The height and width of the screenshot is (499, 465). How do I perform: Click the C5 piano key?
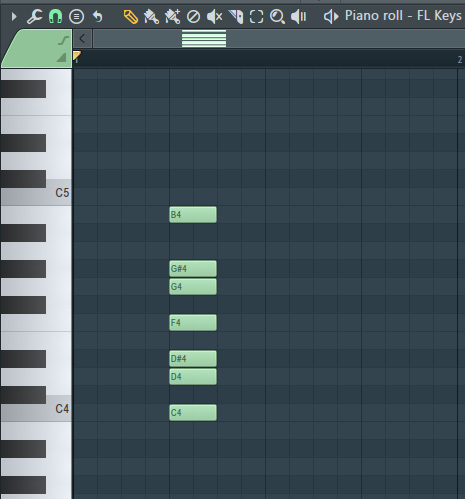click(x=36, y=193)
